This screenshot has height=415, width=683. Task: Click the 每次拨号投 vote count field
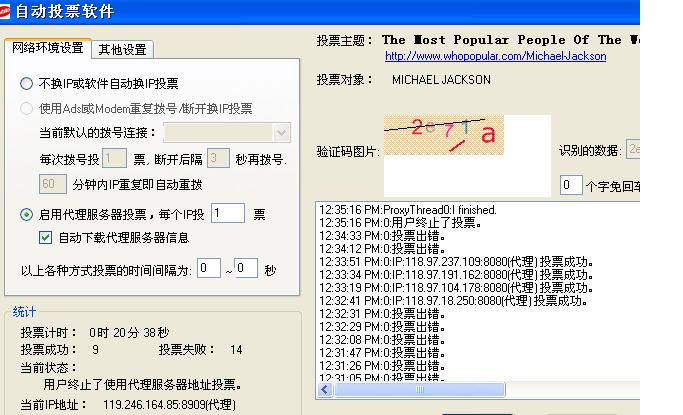tap(114, 158)
